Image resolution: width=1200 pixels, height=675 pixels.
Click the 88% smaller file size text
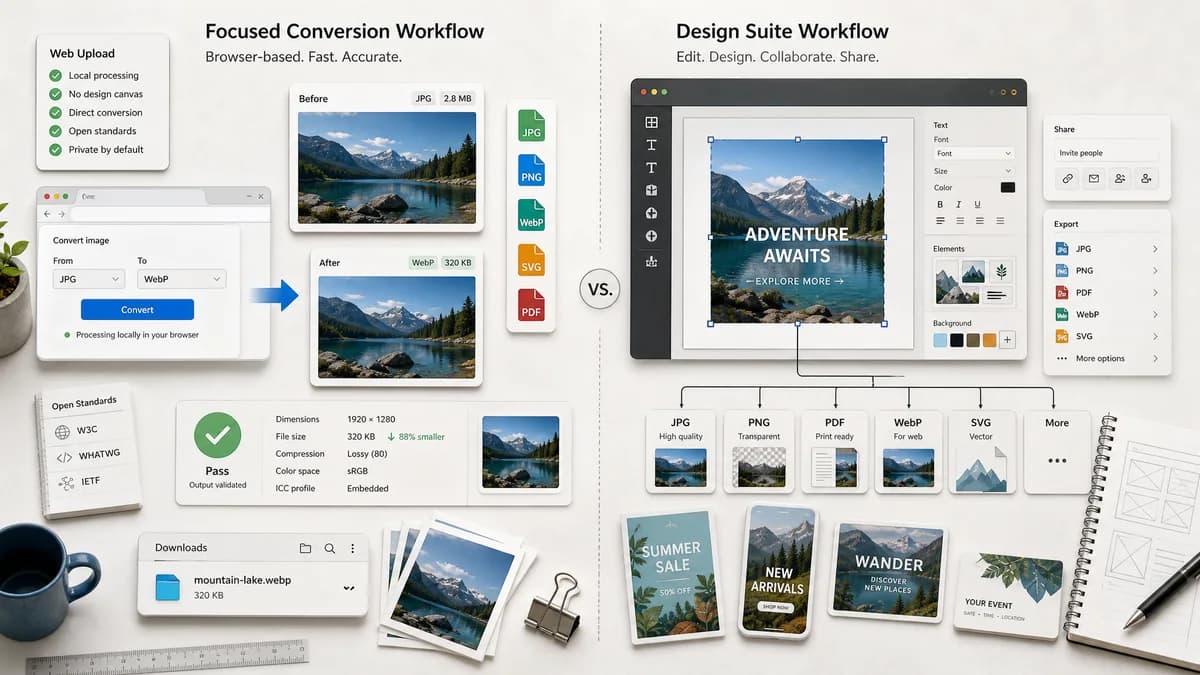416,437
